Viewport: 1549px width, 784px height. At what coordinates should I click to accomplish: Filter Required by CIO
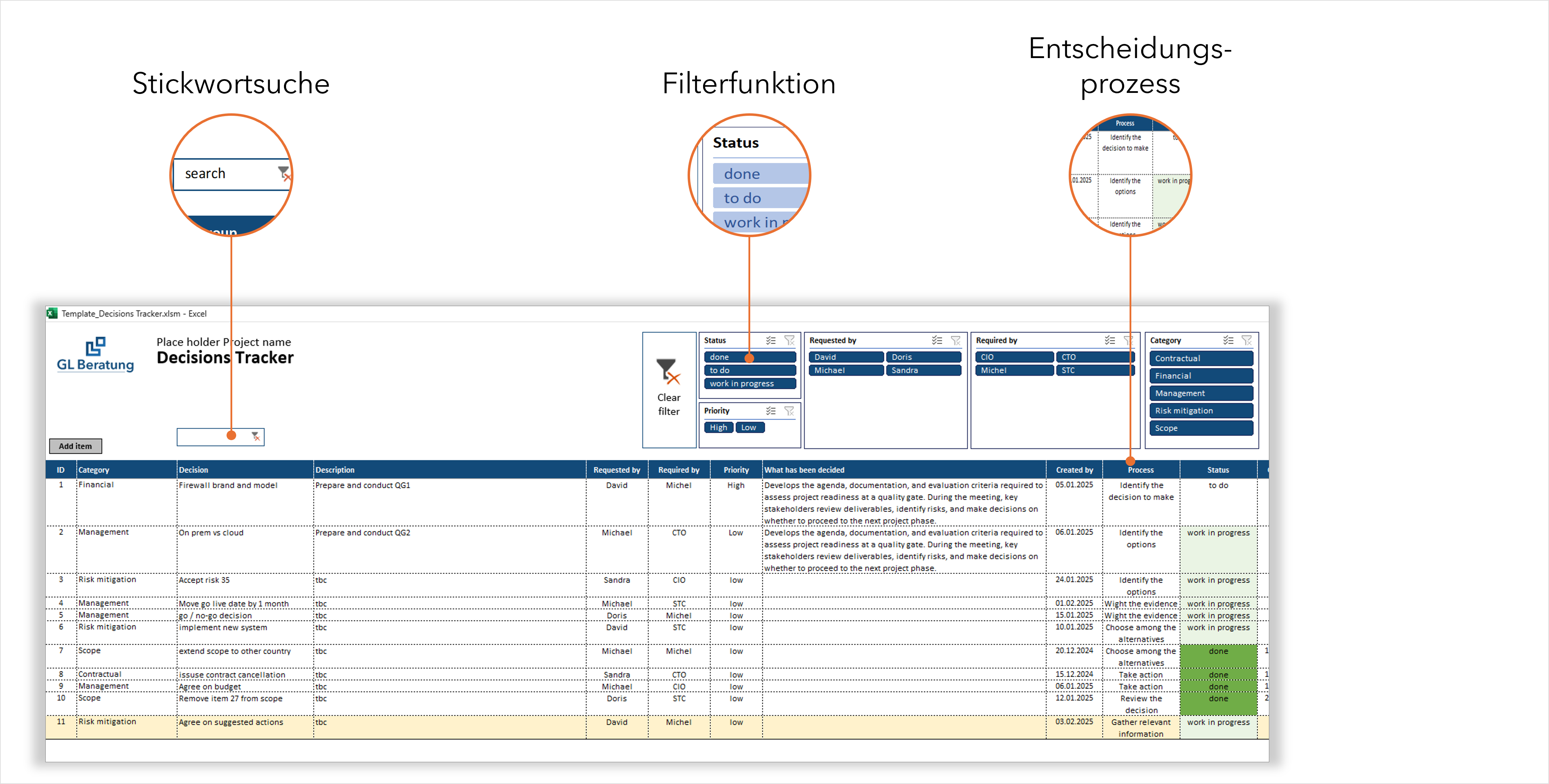pyautogui.click(x=1014, y=357)
